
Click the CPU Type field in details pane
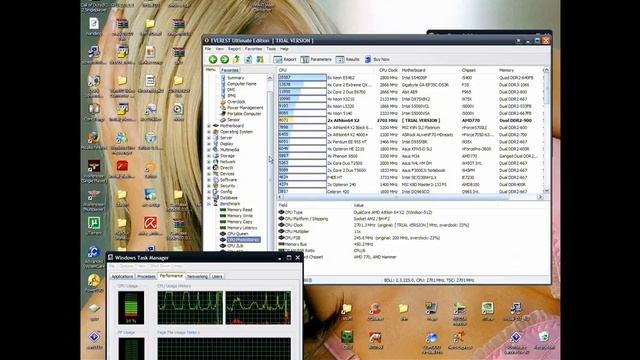pos(294,213)
